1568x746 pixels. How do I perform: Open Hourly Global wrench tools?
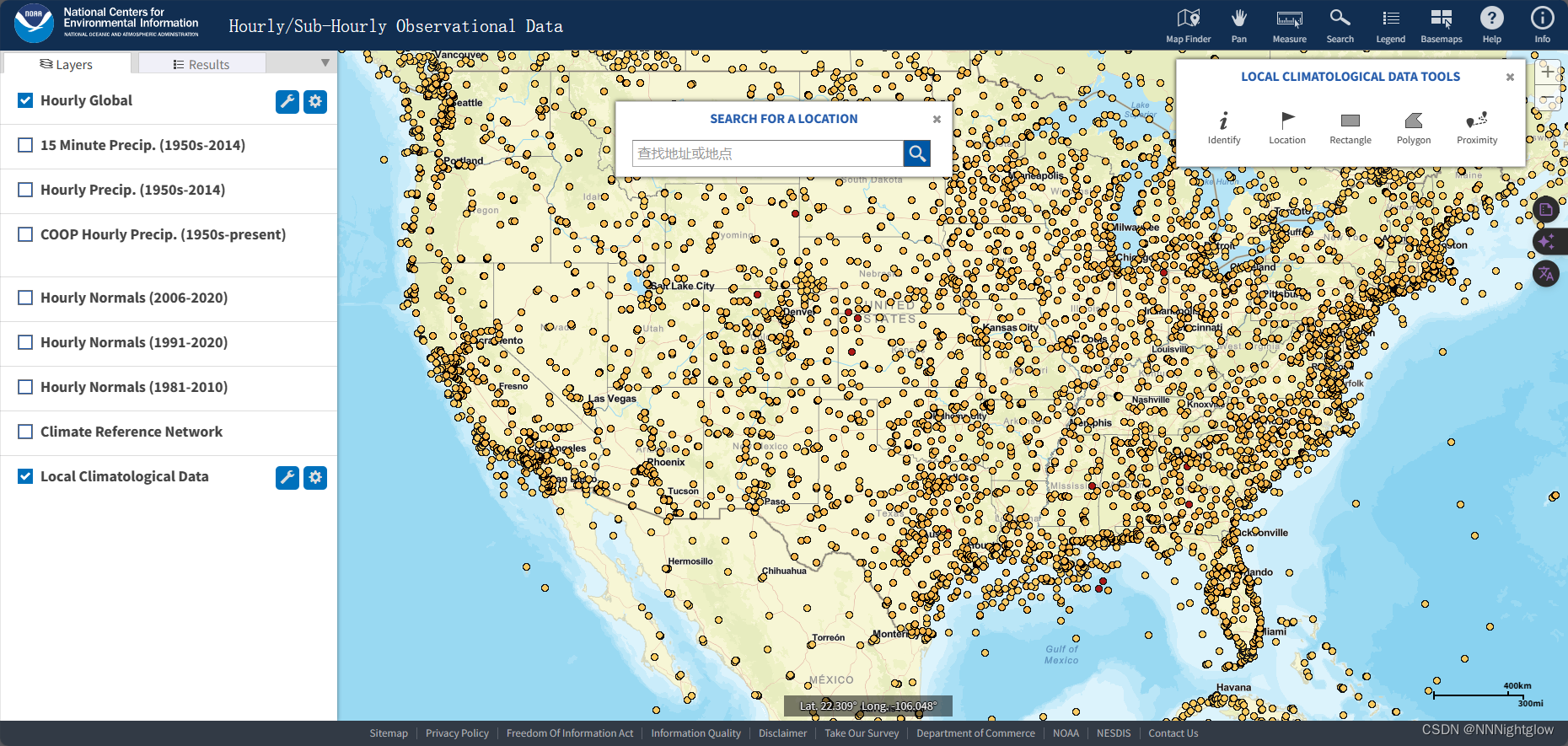[x=287, y=102]
